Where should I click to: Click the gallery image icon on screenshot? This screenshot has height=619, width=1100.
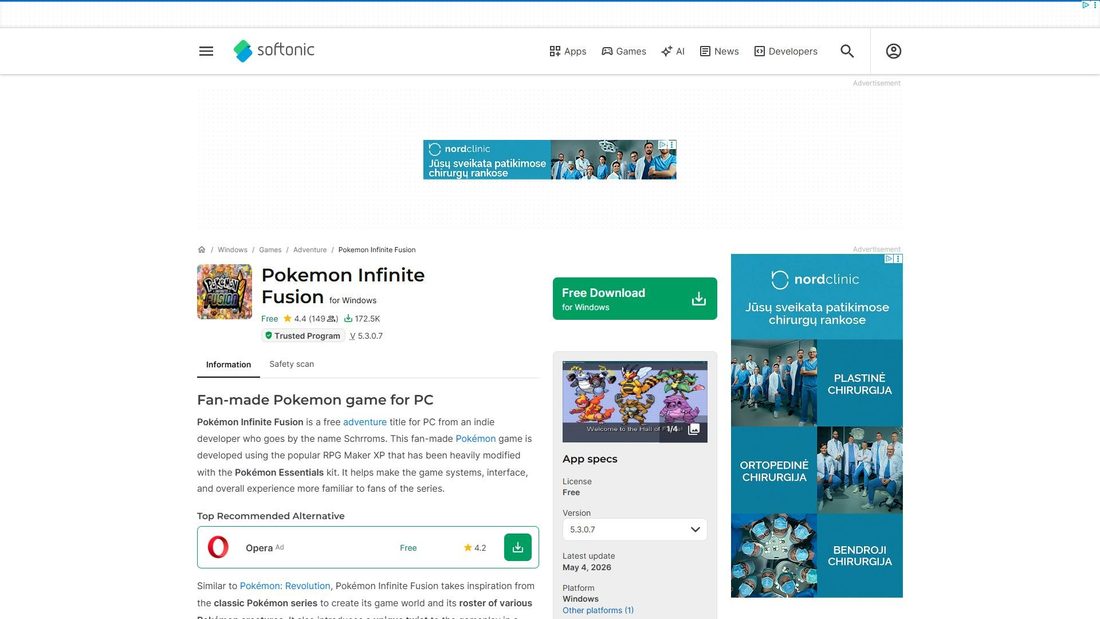pos(694,429)
